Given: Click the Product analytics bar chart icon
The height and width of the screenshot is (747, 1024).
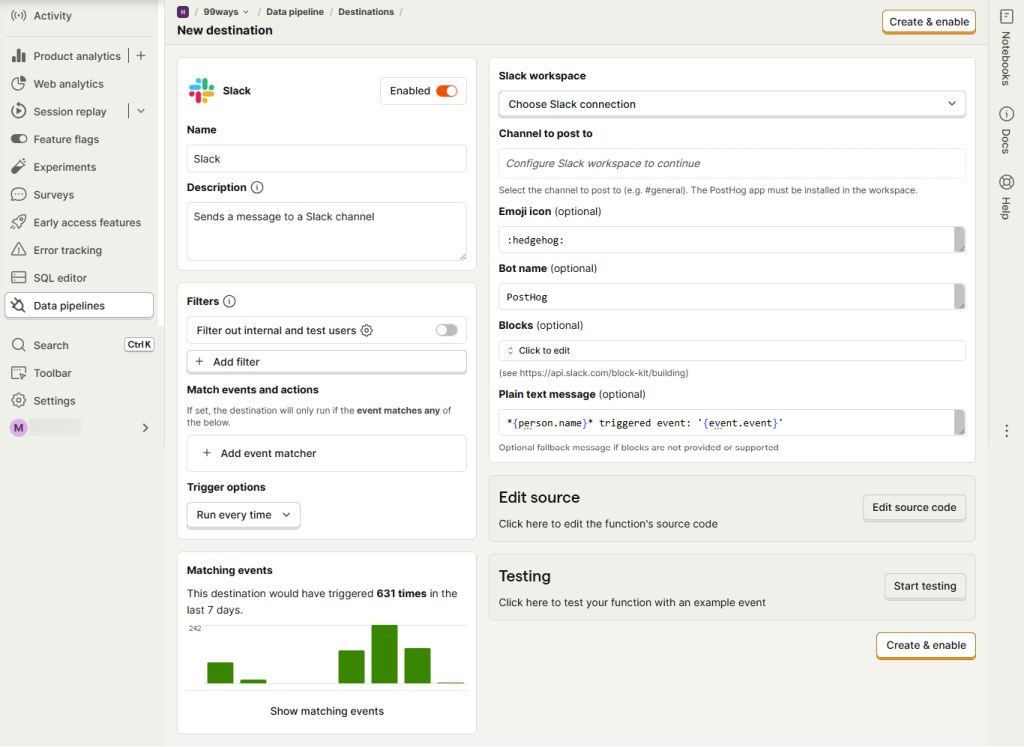Looking at the screenshot, I should point(19,56).
